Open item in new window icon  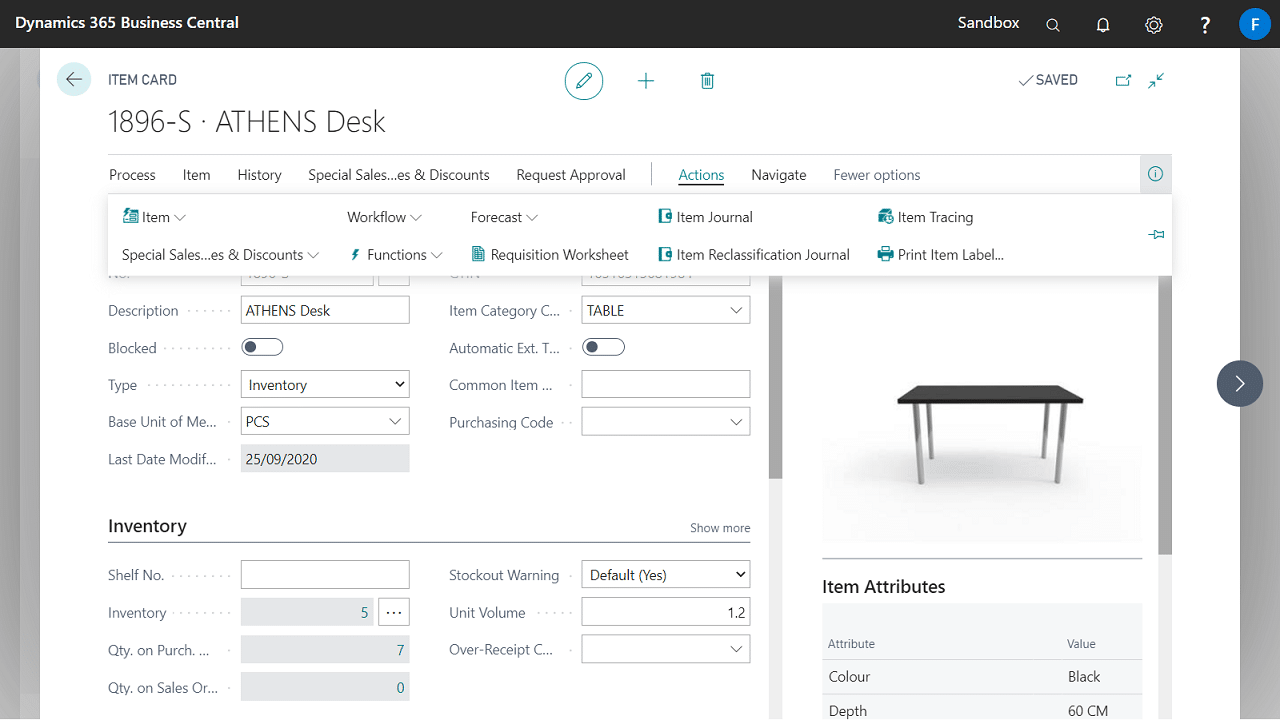[1123, 81]
